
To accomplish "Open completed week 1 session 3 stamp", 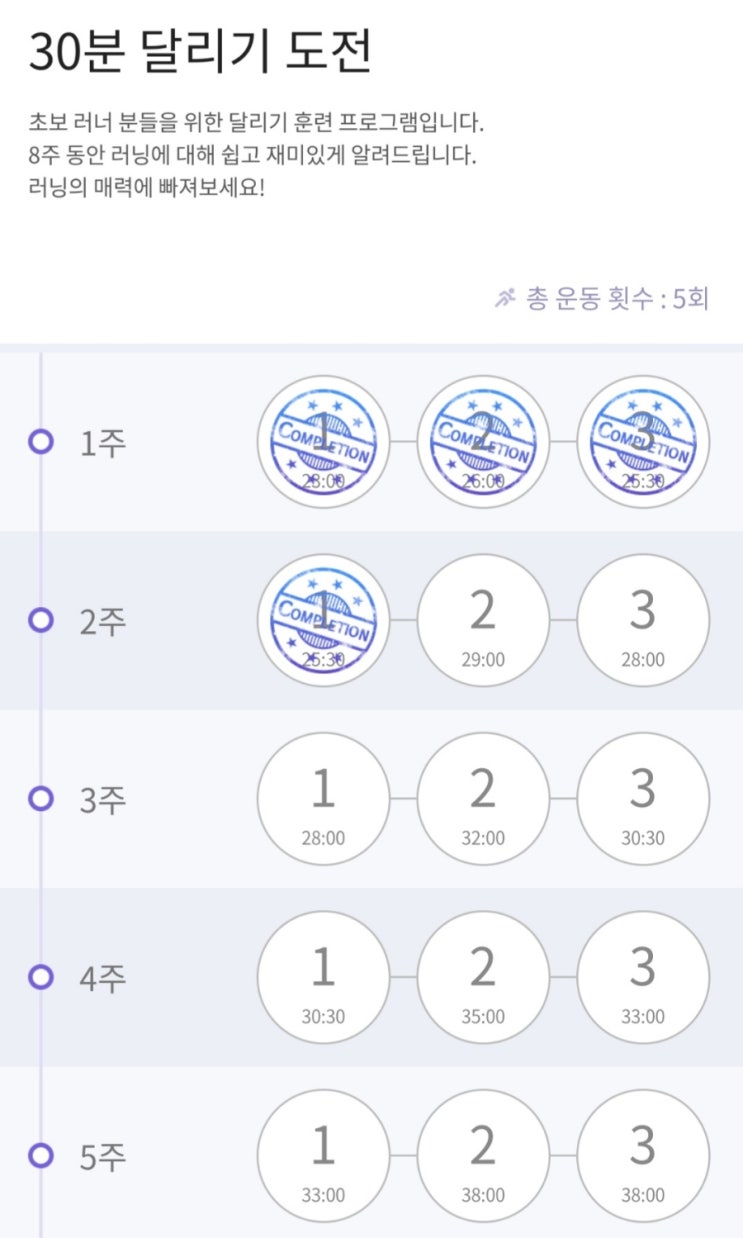I will [643, 441].
